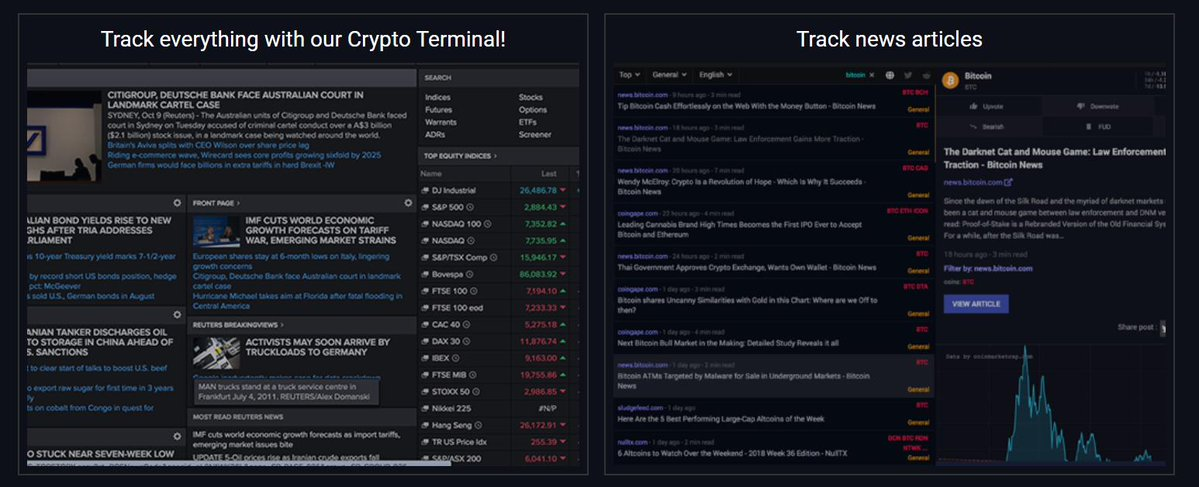This screenshot has width=1199, height=487.
Task: Select Futures in the Search panel
Action: click(438, 109)
